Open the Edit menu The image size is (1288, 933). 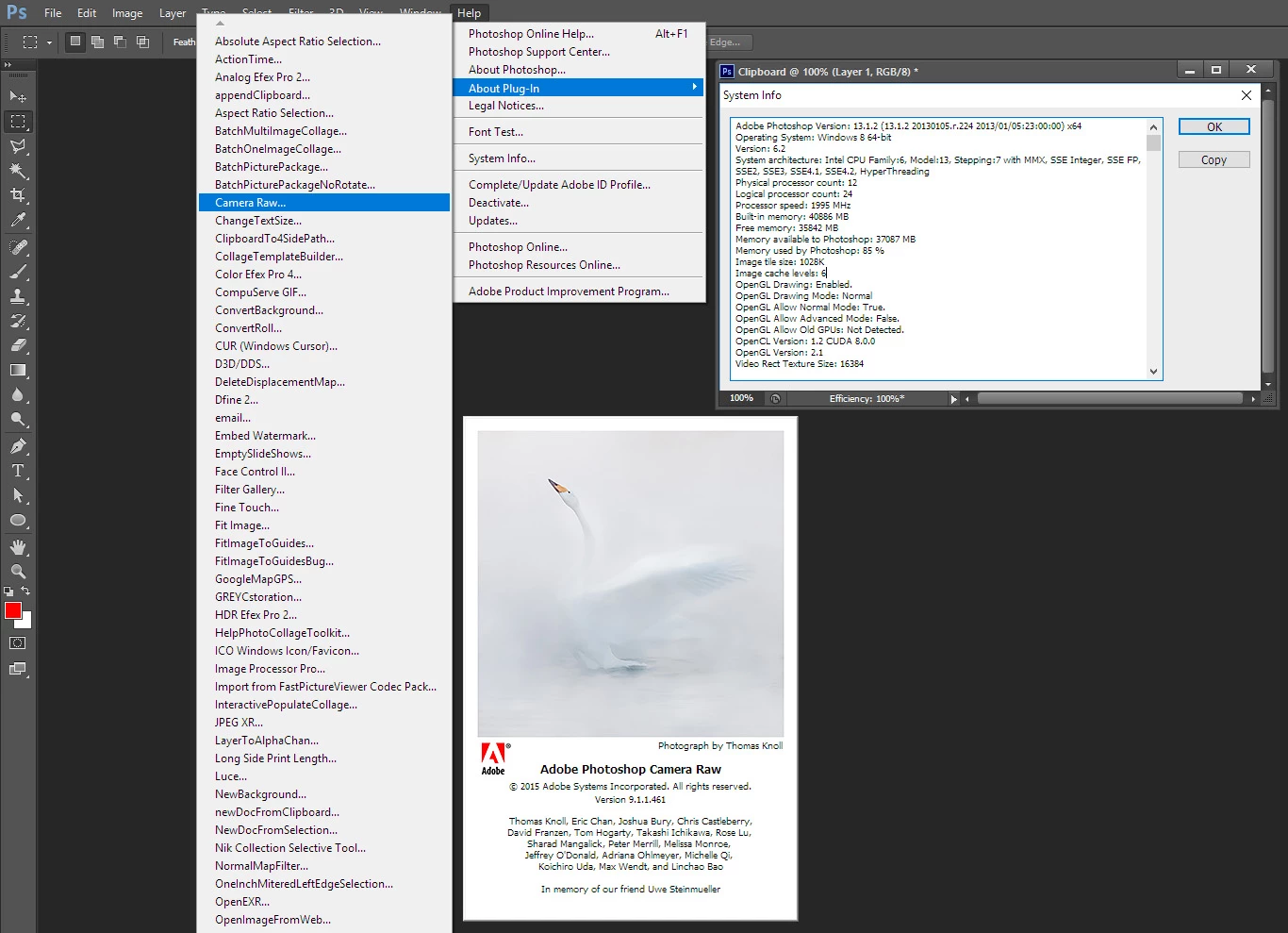click(87, 13)
